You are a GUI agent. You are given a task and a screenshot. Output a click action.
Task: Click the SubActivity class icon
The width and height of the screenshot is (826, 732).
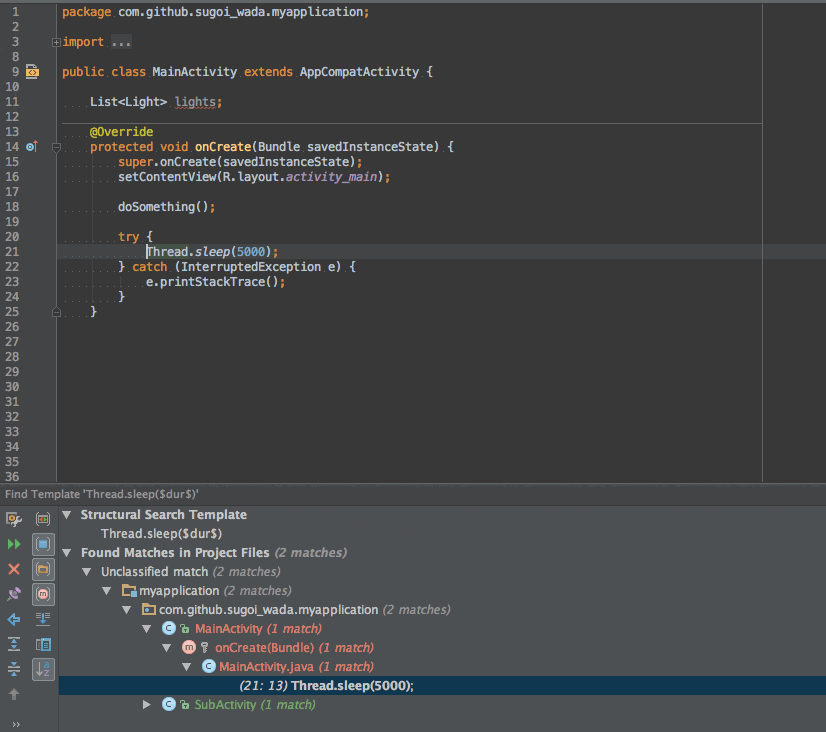point(169,704)
